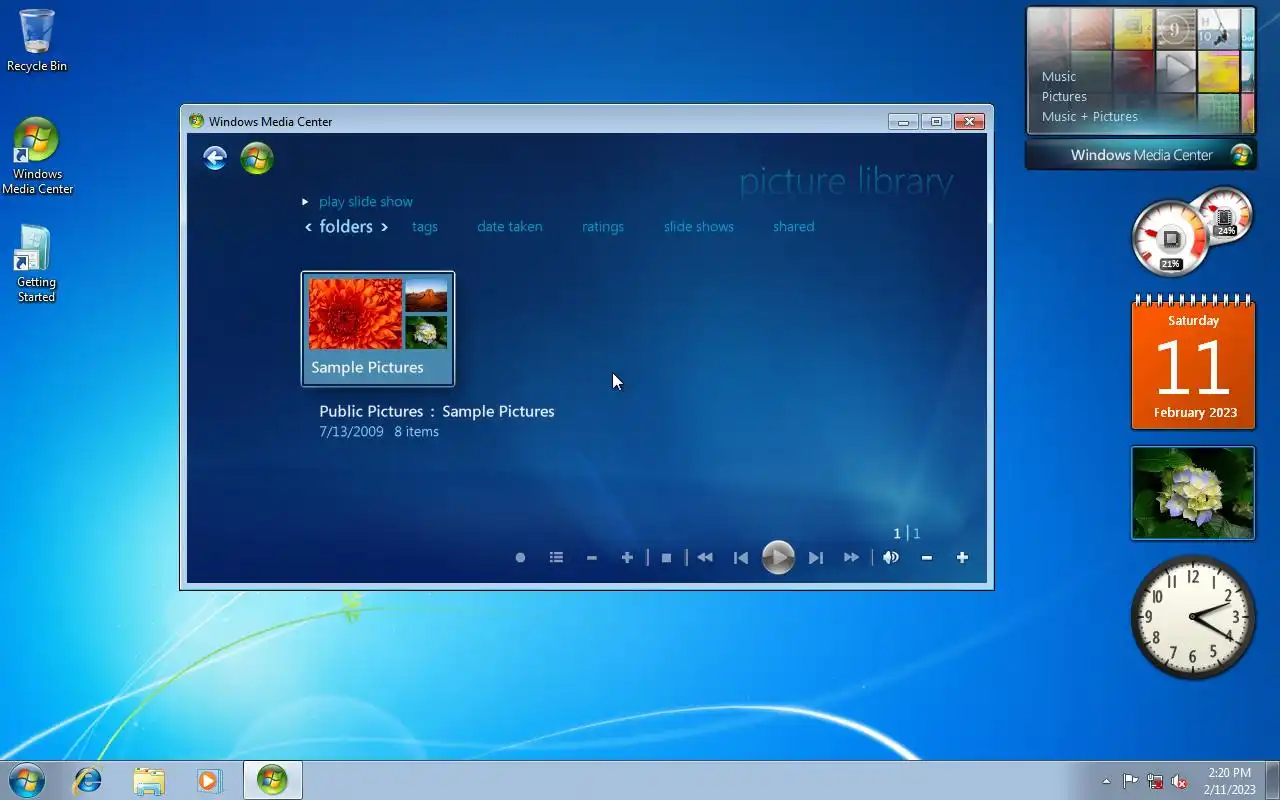1280x800 pixels.
Task: Click the 7/13/2009 date text
Action: click(x=351, y=432)
